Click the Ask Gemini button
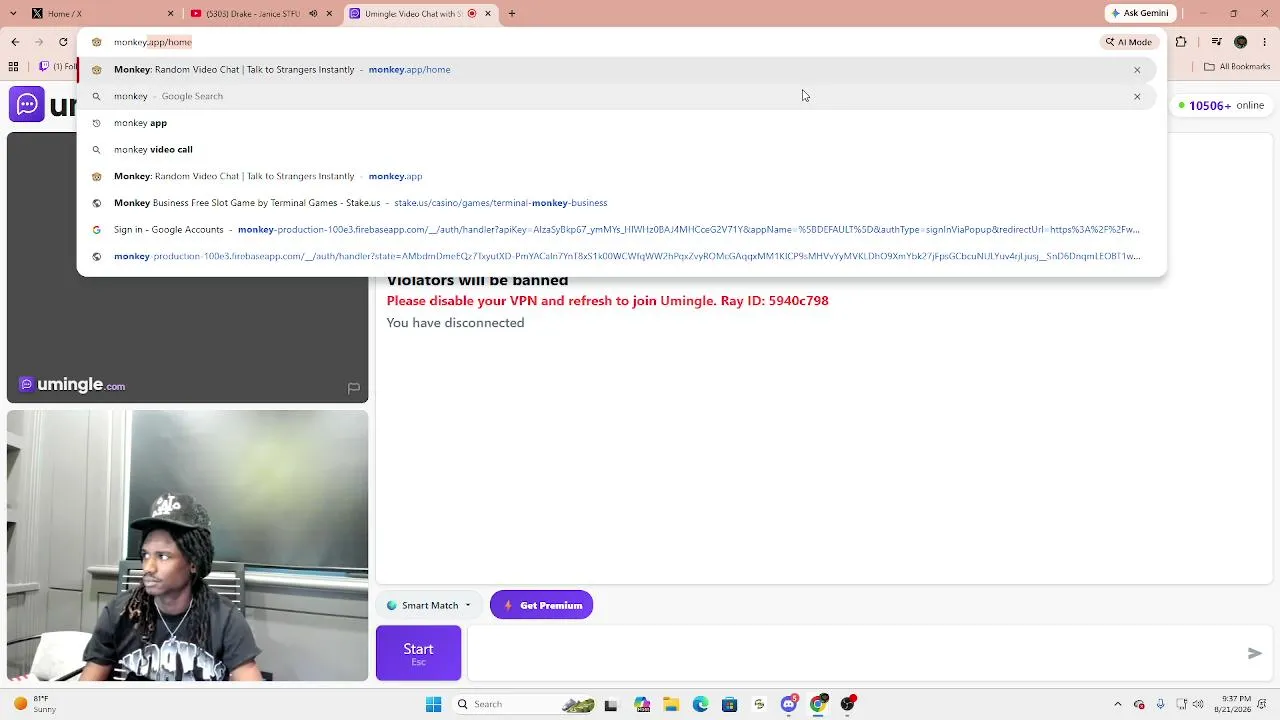1280x720 pixels. (x=1140, y=14)
